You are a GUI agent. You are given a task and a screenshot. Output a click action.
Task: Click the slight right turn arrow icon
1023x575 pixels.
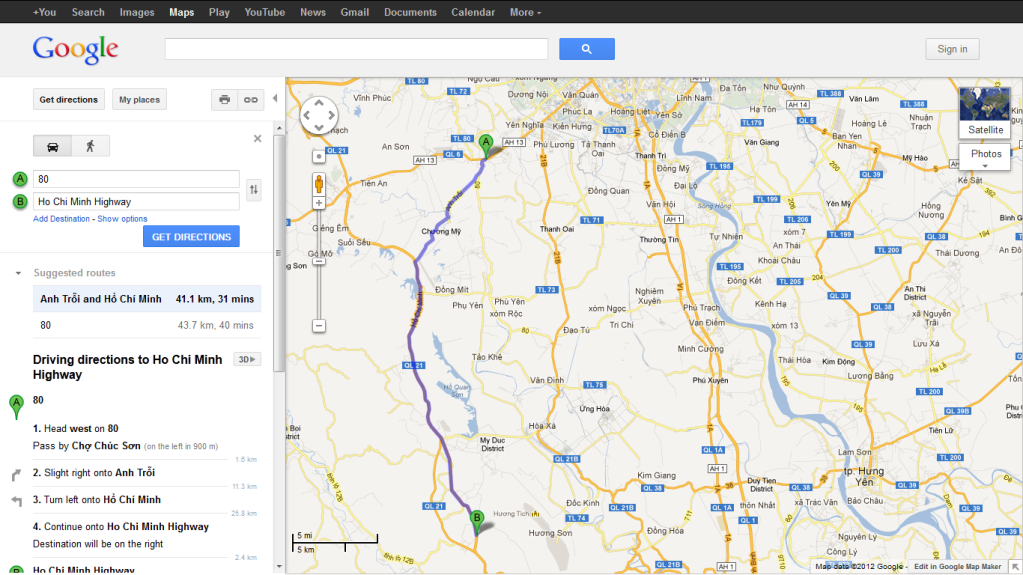[x=16, y=474]
